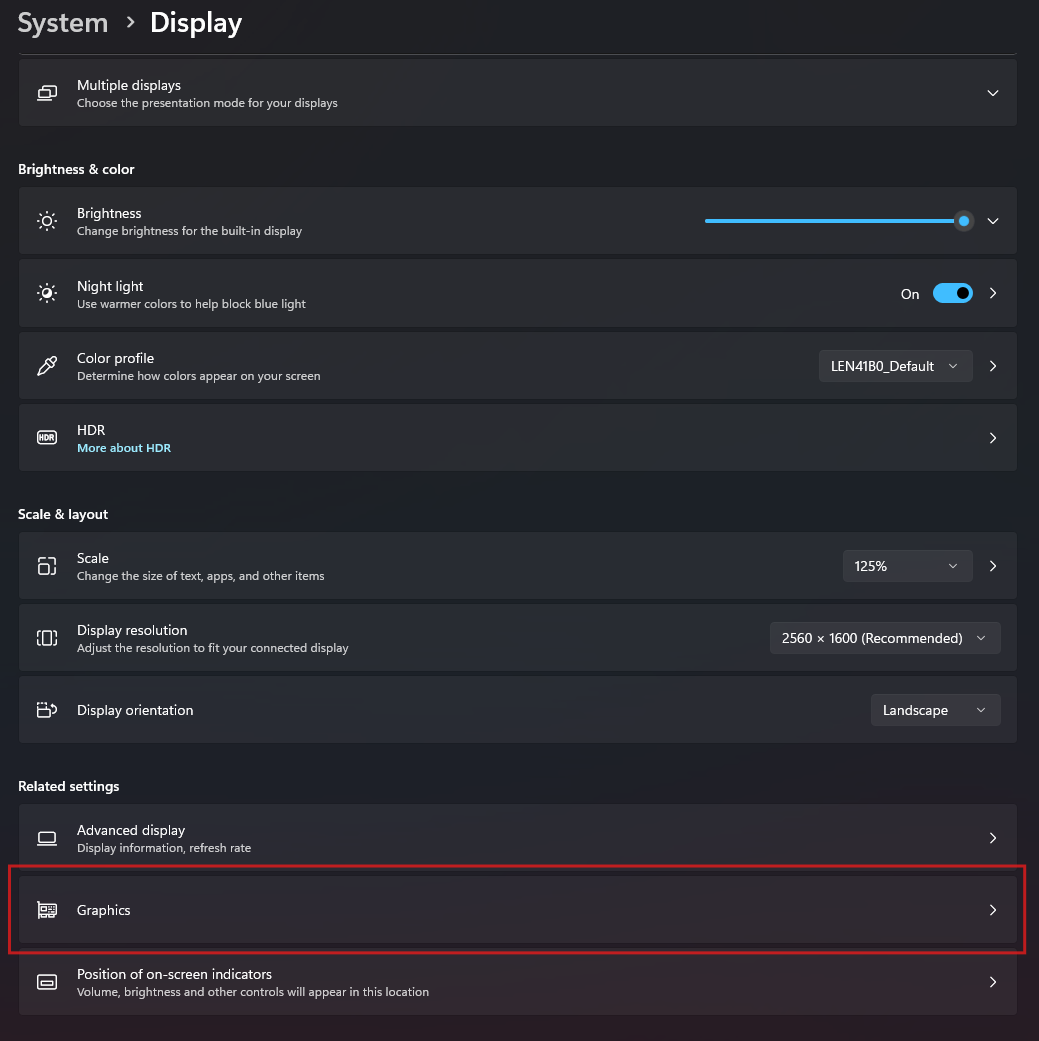Open the Scale percentage dropdown
This screenshot has width=1039, height=1041.
[906, 565]
